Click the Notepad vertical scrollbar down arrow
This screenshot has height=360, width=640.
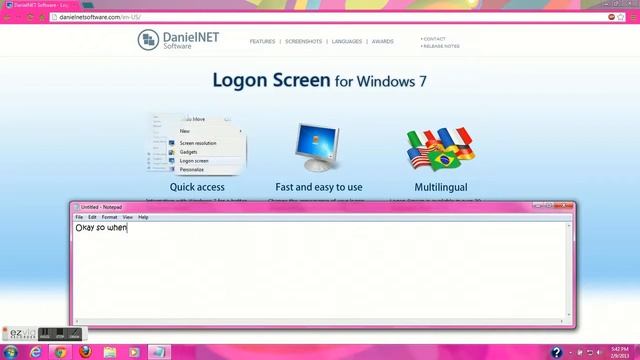[x=569, y=315]
